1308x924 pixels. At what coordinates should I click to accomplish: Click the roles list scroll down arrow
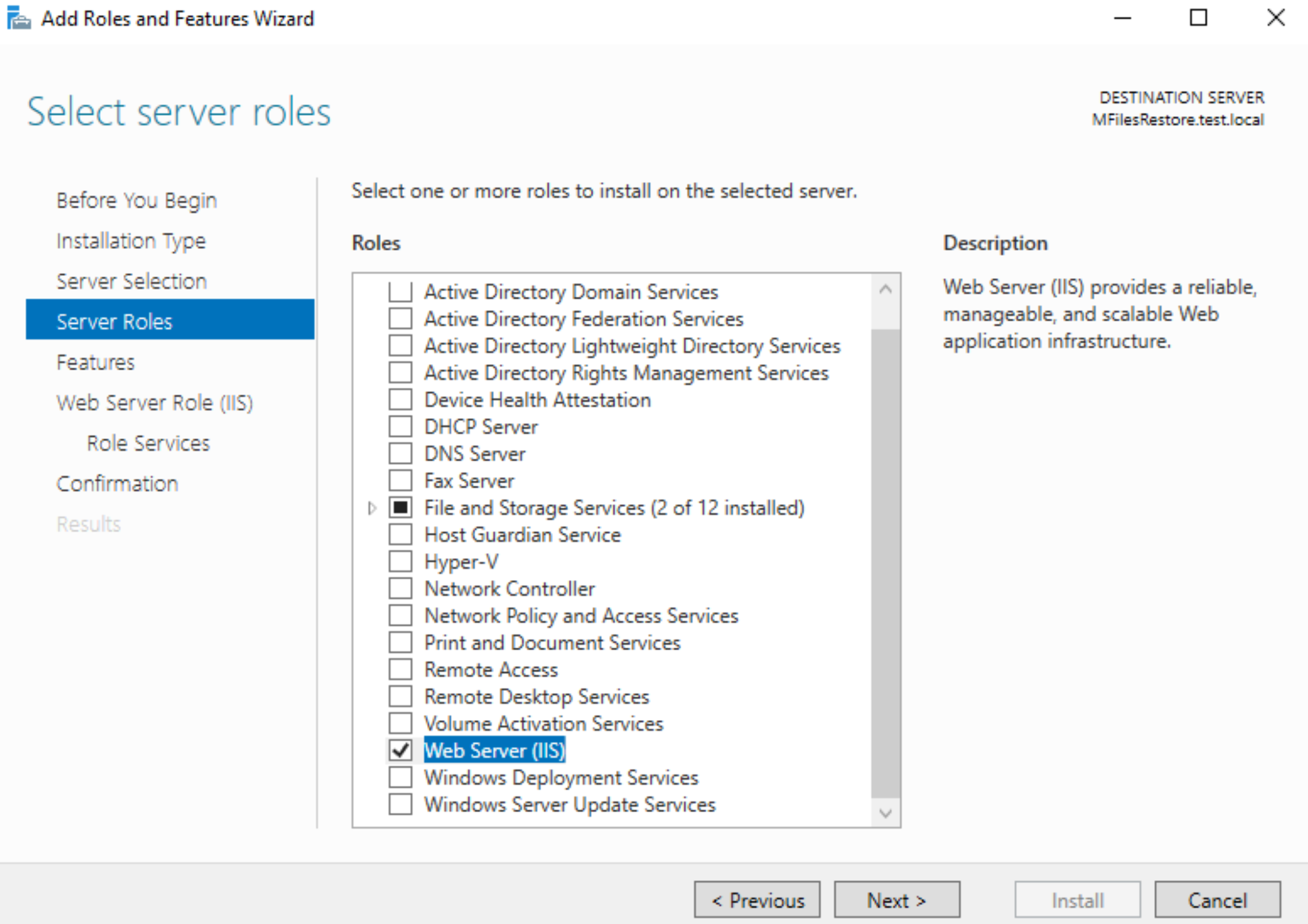tap(886, 813)
